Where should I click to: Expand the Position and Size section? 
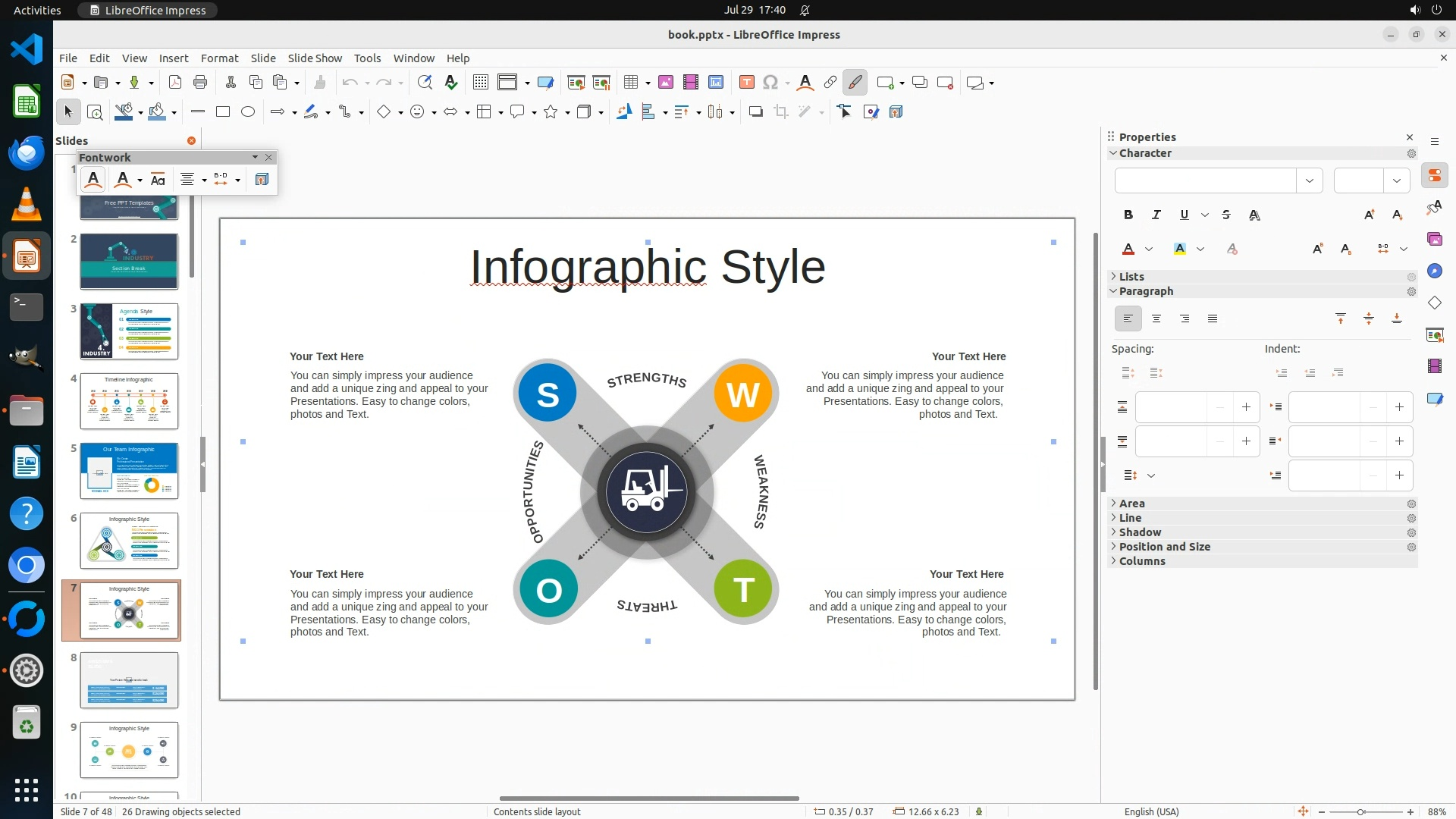tap(1164, 547)
